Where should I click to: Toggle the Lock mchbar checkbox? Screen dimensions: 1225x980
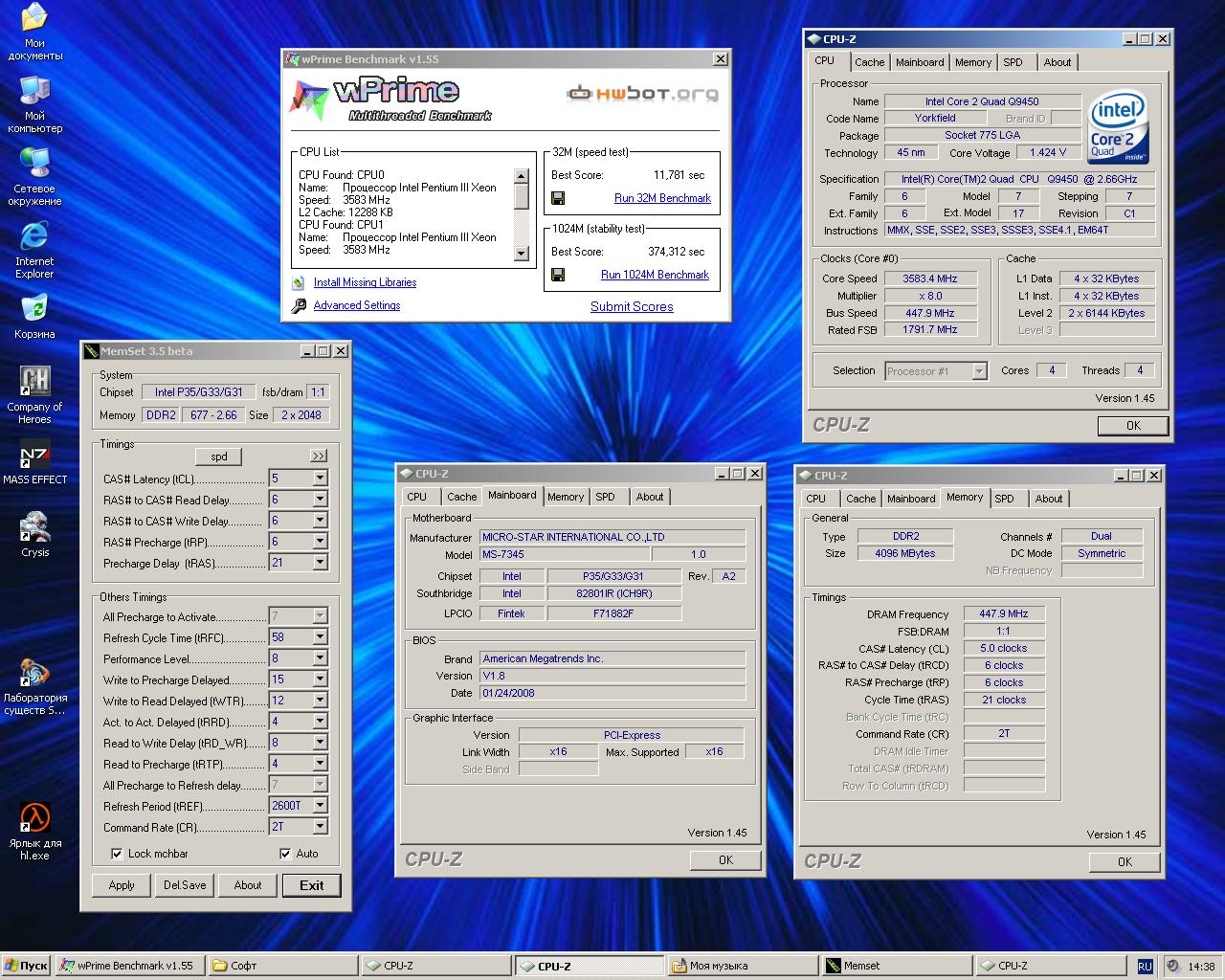118,854
